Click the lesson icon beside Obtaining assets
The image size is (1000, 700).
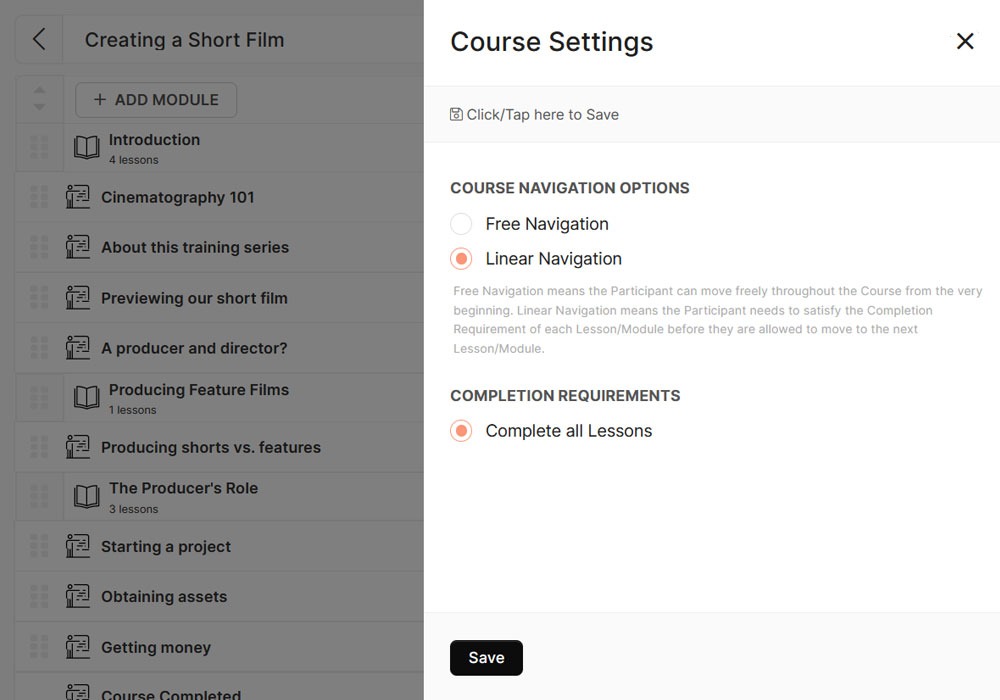pos(78,596)
